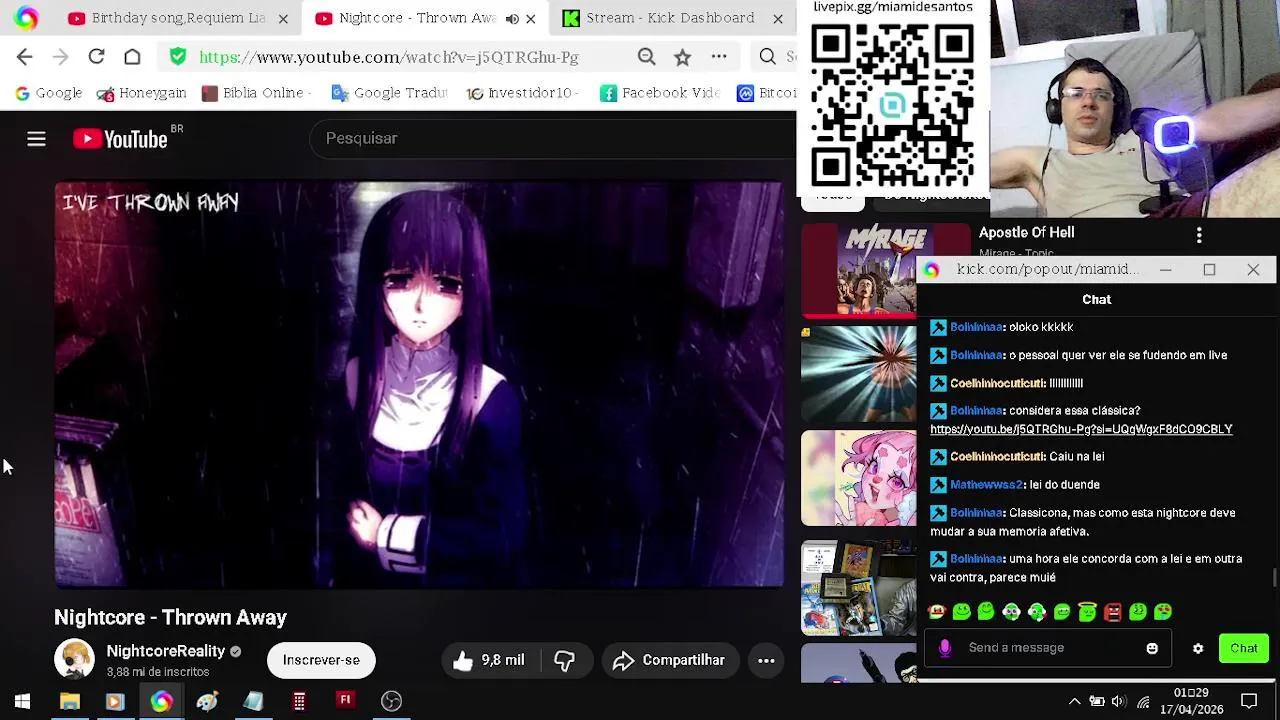The image size is (1280, 720).
Task: Open the Google Tradutor bookmark
Action: [389, 93]
